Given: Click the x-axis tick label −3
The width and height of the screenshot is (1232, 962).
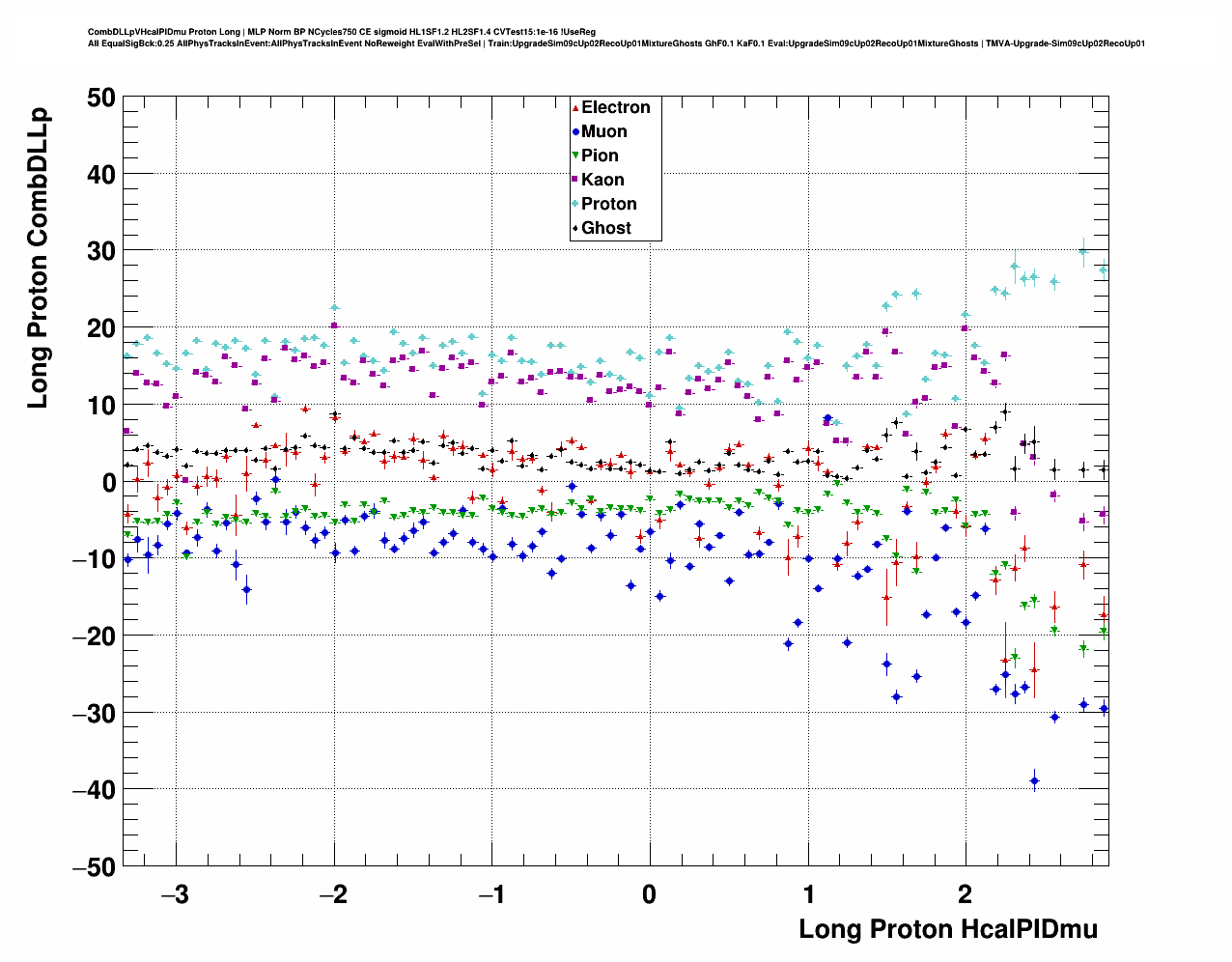Looking at the screenshot, I should pyautogui.click(x=174, y=894).
